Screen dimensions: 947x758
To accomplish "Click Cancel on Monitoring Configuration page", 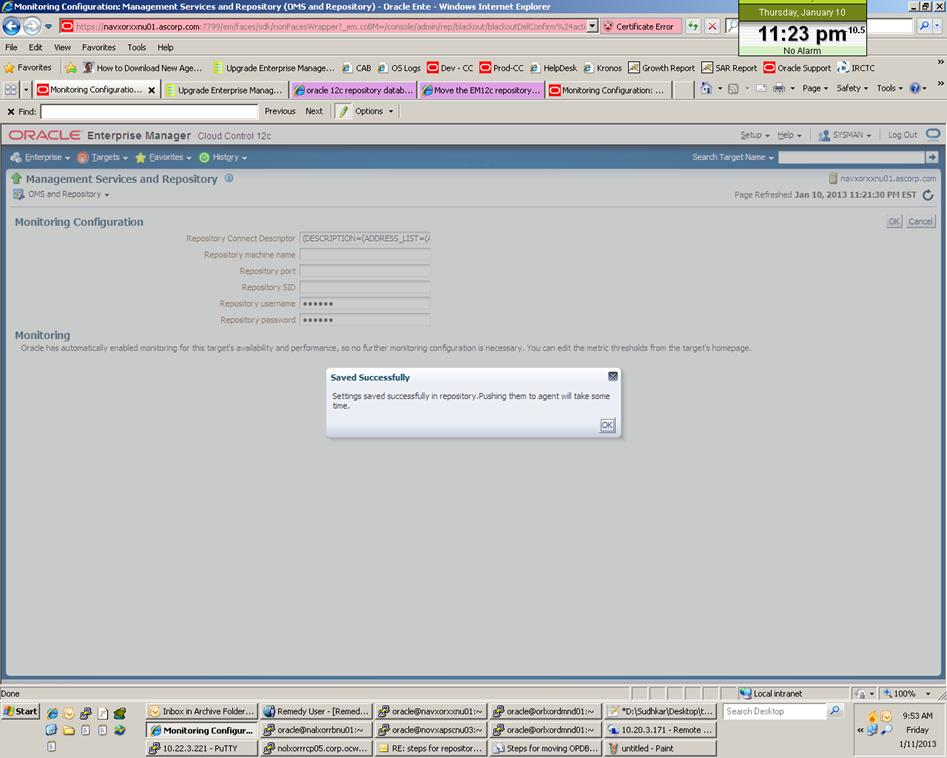I will tap(920, 222).
